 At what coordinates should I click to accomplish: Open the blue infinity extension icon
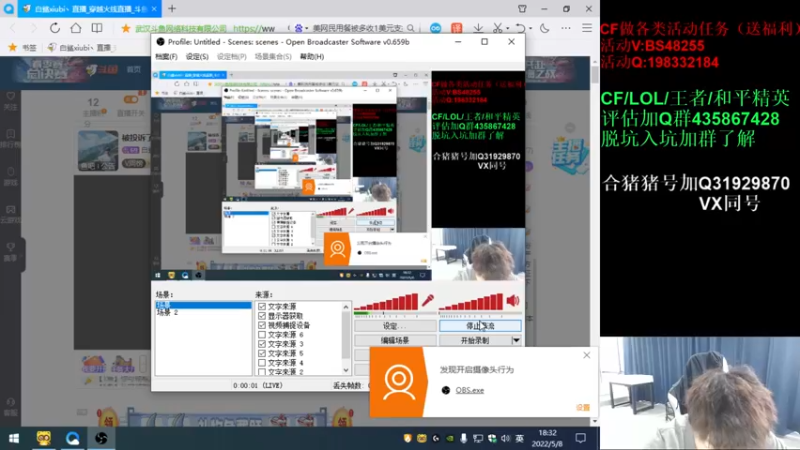click(x=435, y=28)
